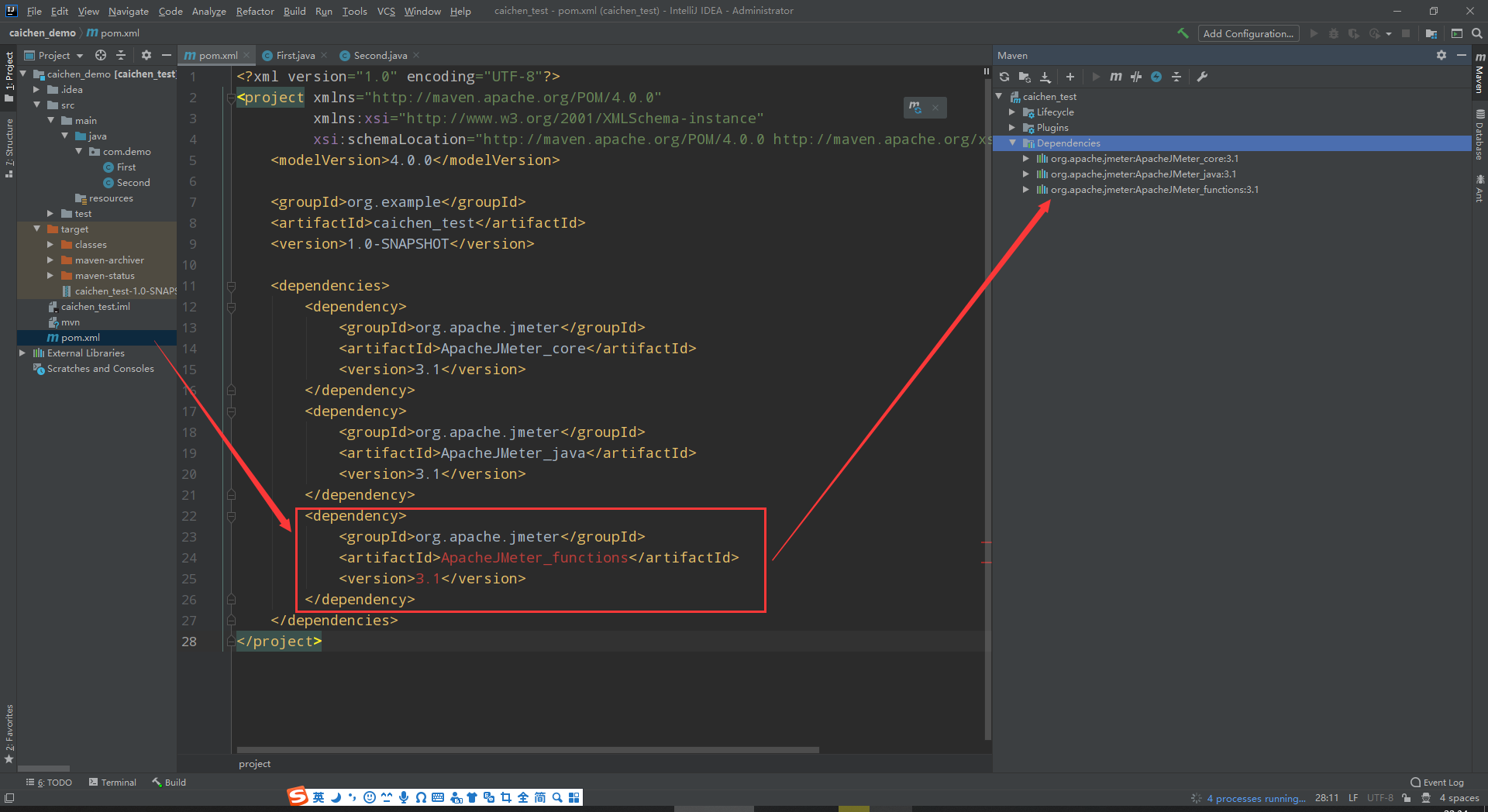The width and height of the screenshot is (1488, 812).
Task: Add a Maven project with plus icon
Action: (x=1070, y=77)
